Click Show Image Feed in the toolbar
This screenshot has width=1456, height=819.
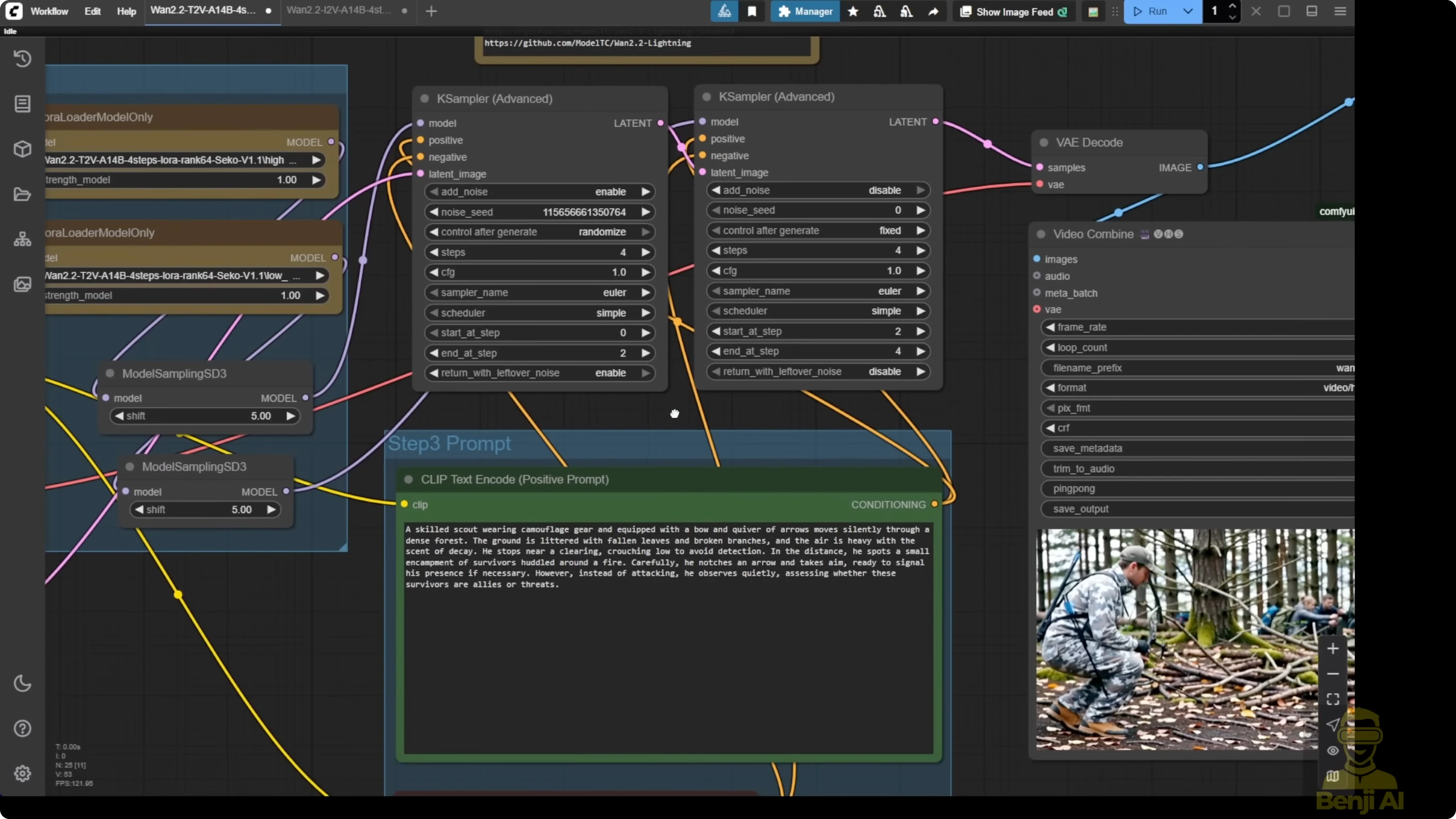tap(1013, 11)
